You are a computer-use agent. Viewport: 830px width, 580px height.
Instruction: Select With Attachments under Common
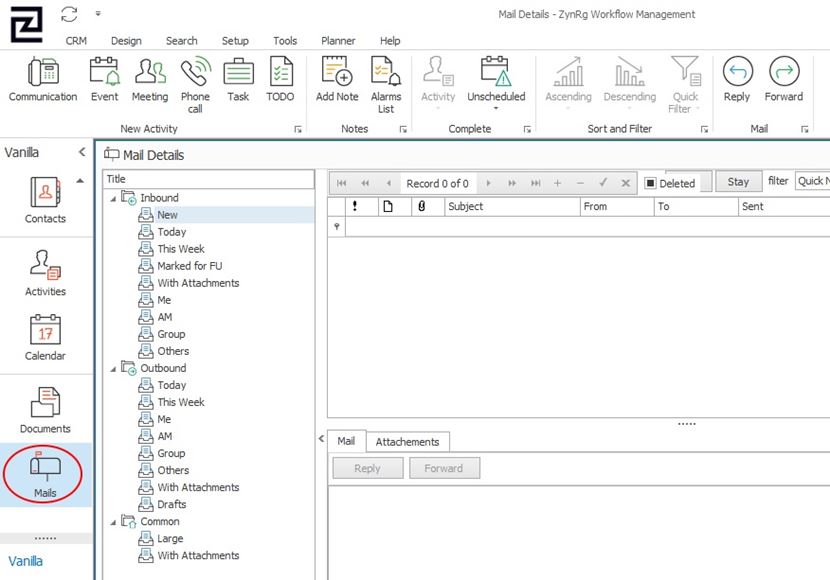coord(198,555)
